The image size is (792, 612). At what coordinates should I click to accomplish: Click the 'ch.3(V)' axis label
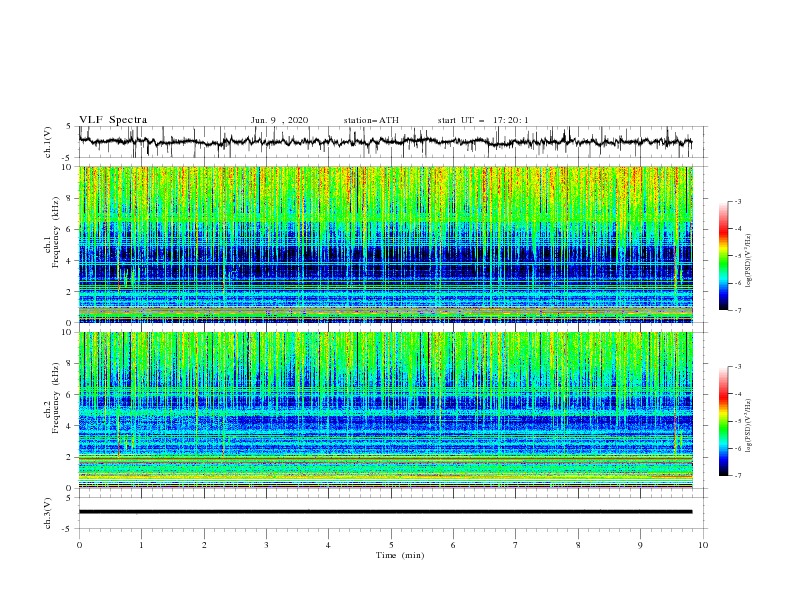tap(48, 513)
